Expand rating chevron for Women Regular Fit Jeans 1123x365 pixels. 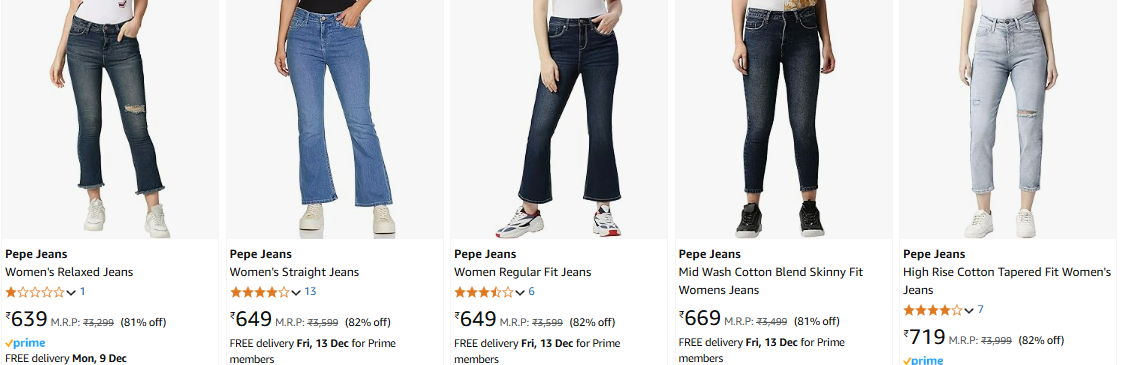[x=520, y=293]
